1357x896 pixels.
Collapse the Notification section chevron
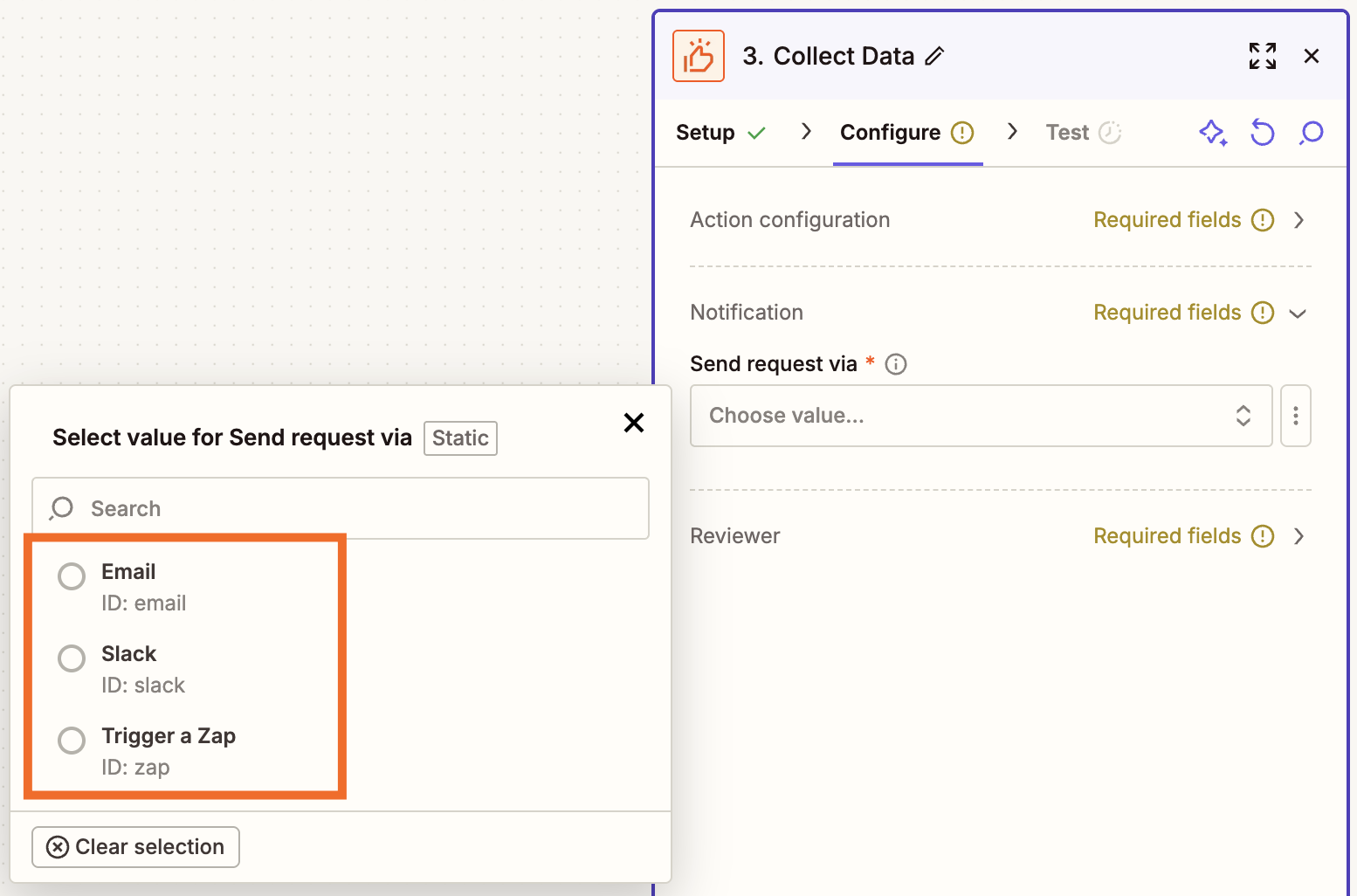tap(1298, 314)
